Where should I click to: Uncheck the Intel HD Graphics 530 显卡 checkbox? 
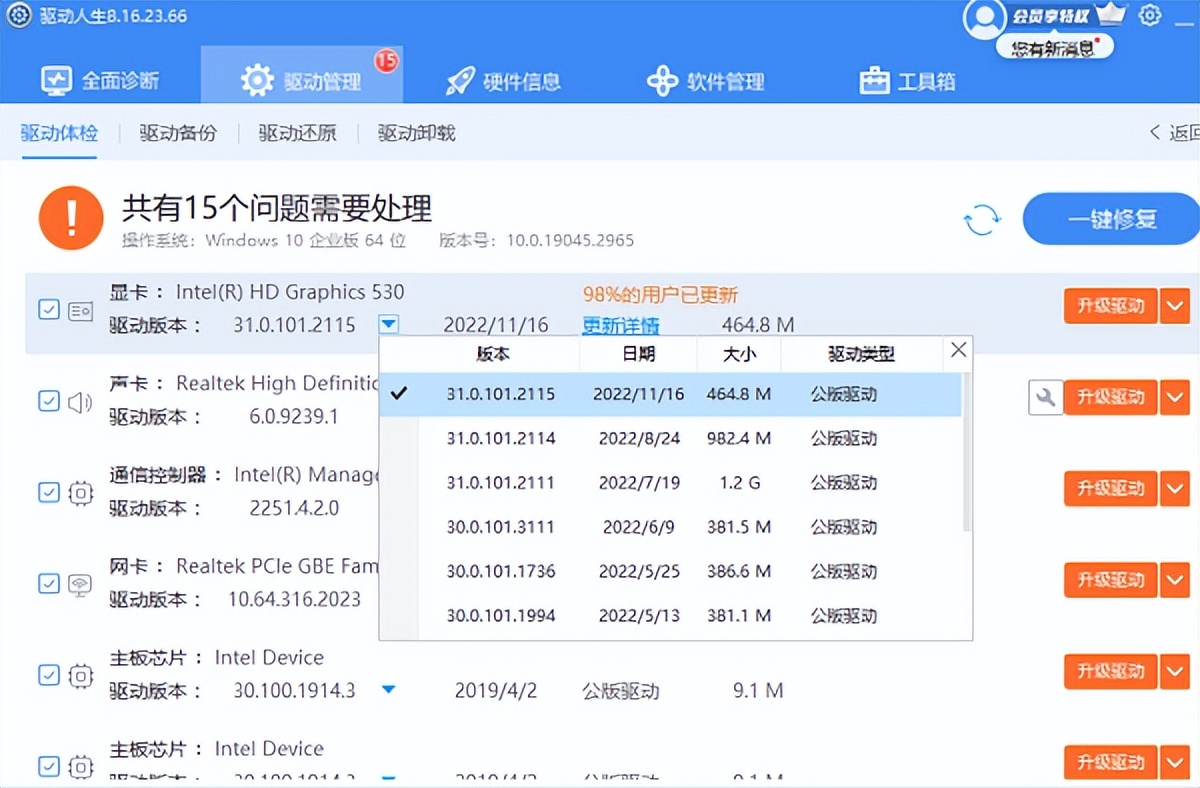coord(49,310)
